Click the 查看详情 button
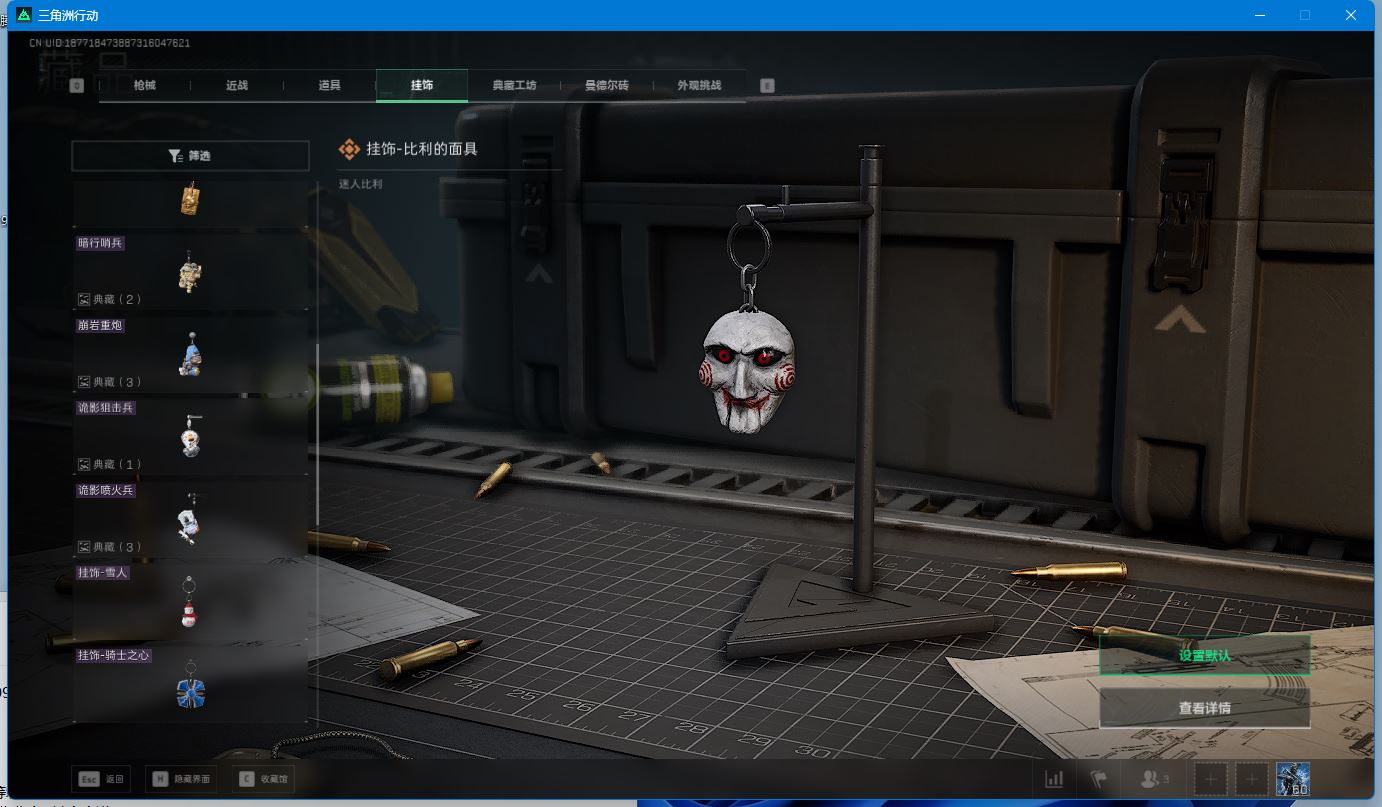 pos(1204,708)
